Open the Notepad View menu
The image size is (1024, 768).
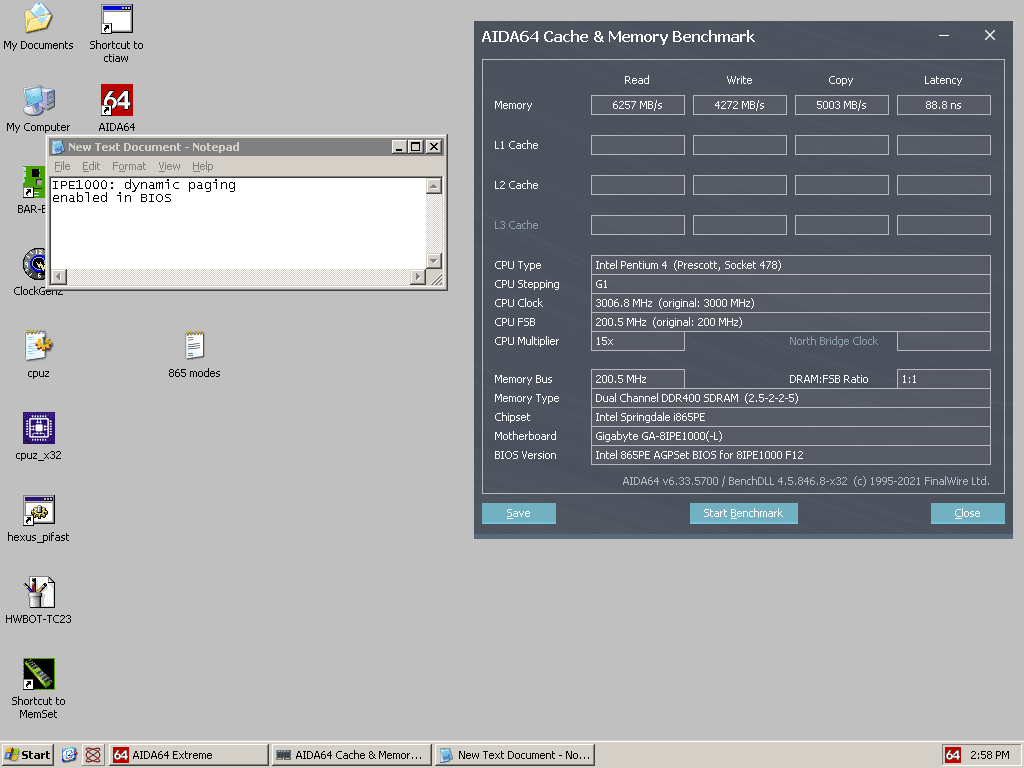click(x=169, y=167)
